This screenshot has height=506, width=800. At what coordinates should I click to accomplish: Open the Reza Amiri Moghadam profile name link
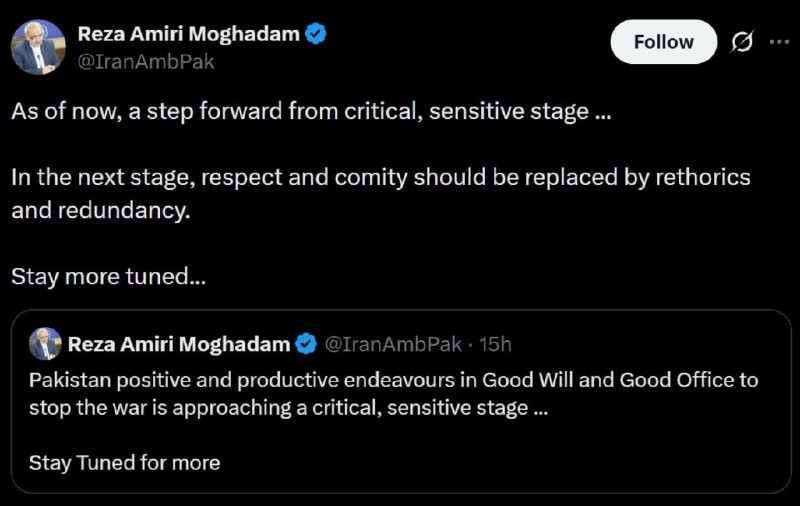click(x=189, y=33)
